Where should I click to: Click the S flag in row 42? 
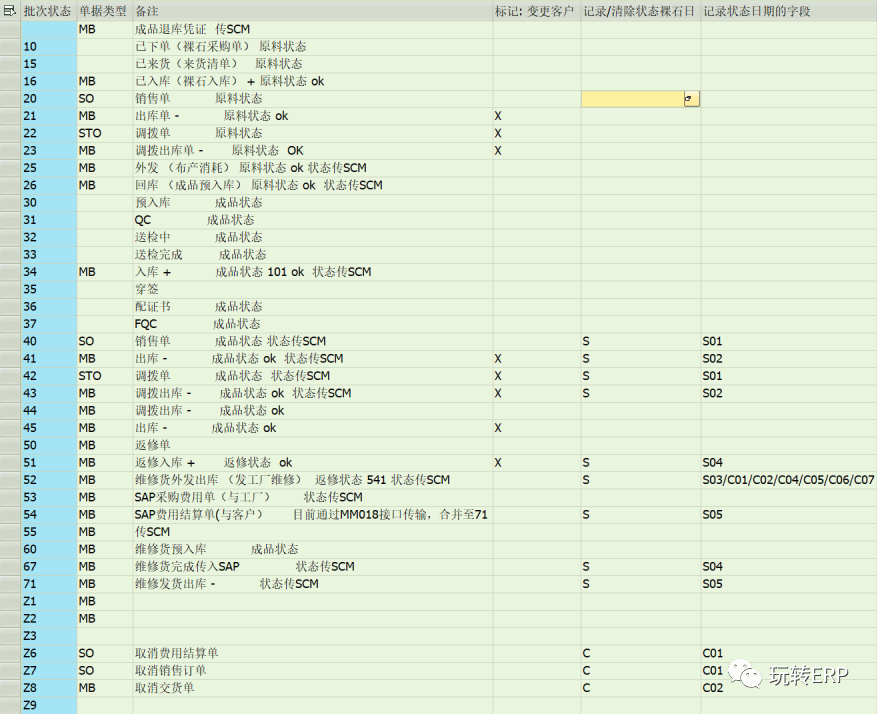pos(586,376)
